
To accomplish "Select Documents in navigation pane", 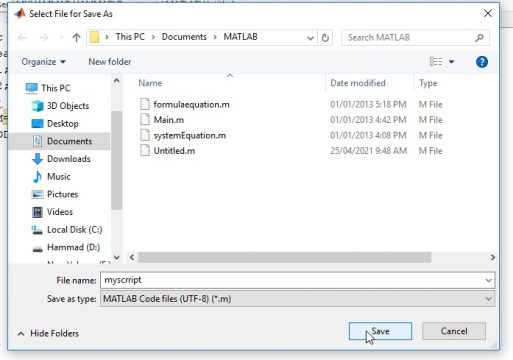I will (69, 141).
